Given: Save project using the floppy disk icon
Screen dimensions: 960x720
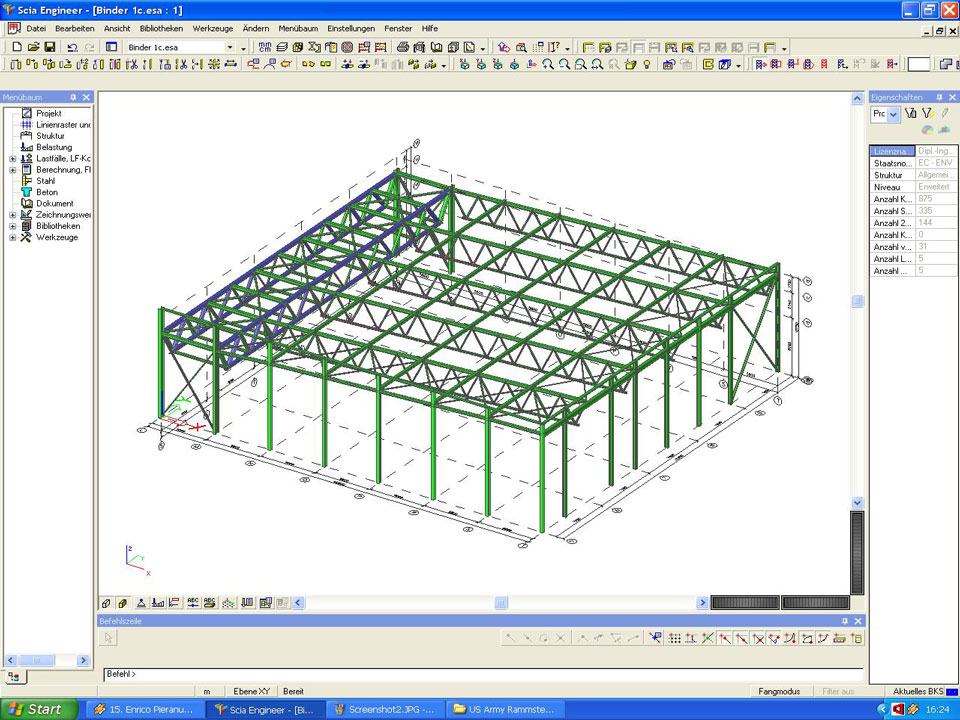Looking at the screenshot, I should [x=49, y=47].
